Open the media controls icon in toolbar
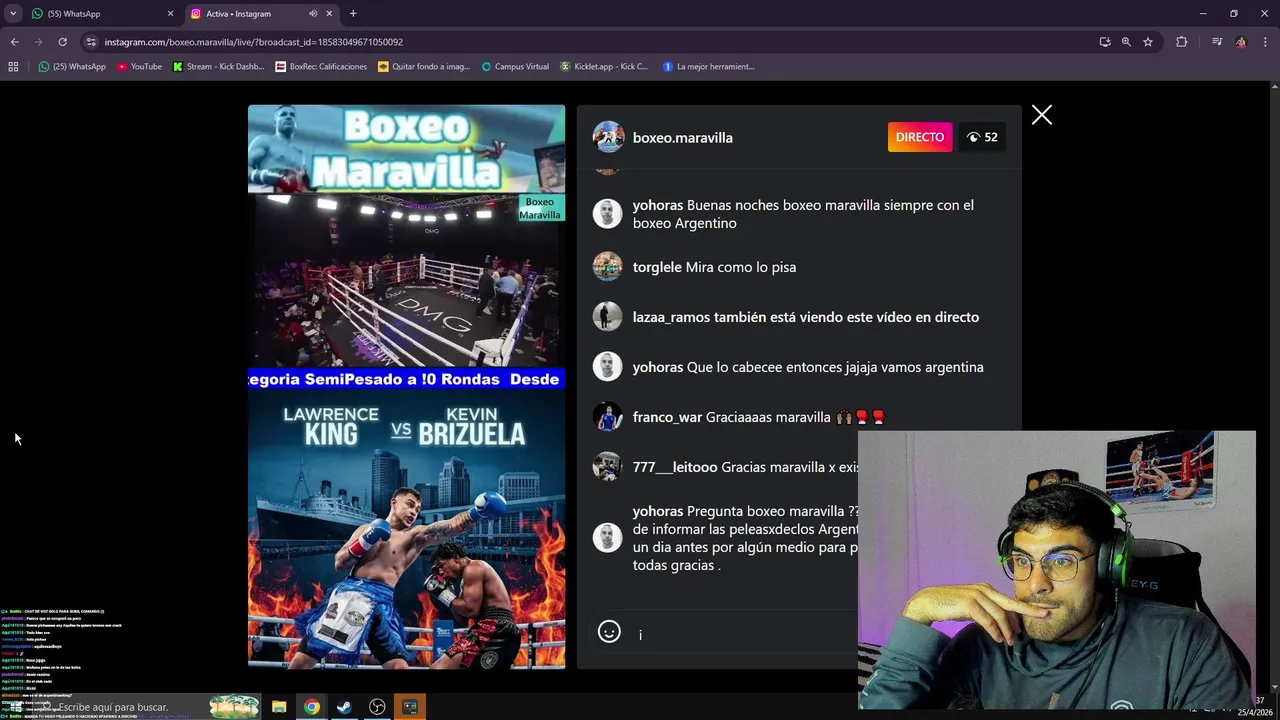Image resolution: width=1280 pixels, height=720 pixels. click(x=1217, y=42)
